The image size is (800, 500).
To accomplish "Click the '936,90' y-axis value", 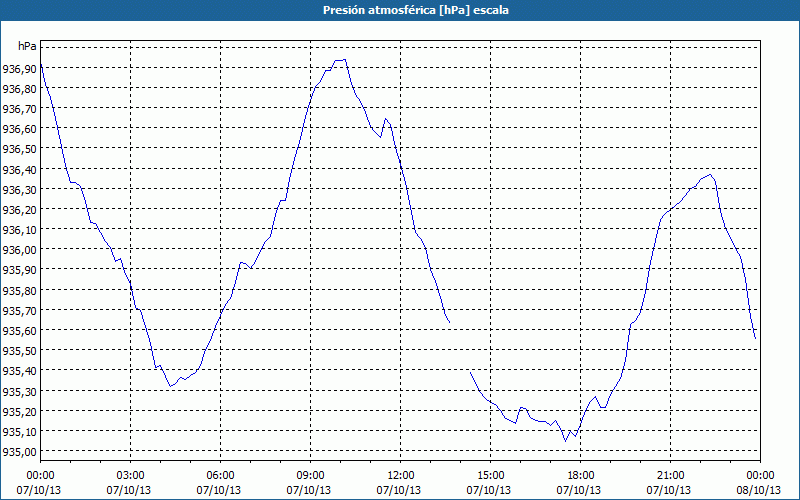I will pos(19,69).
